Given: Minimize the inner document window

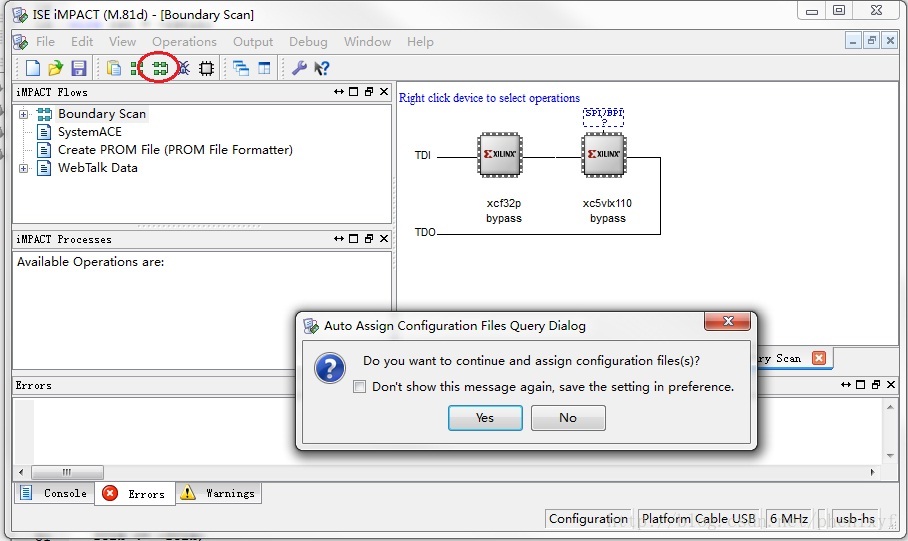Looking at the screenshot, I should coord(852,41).
